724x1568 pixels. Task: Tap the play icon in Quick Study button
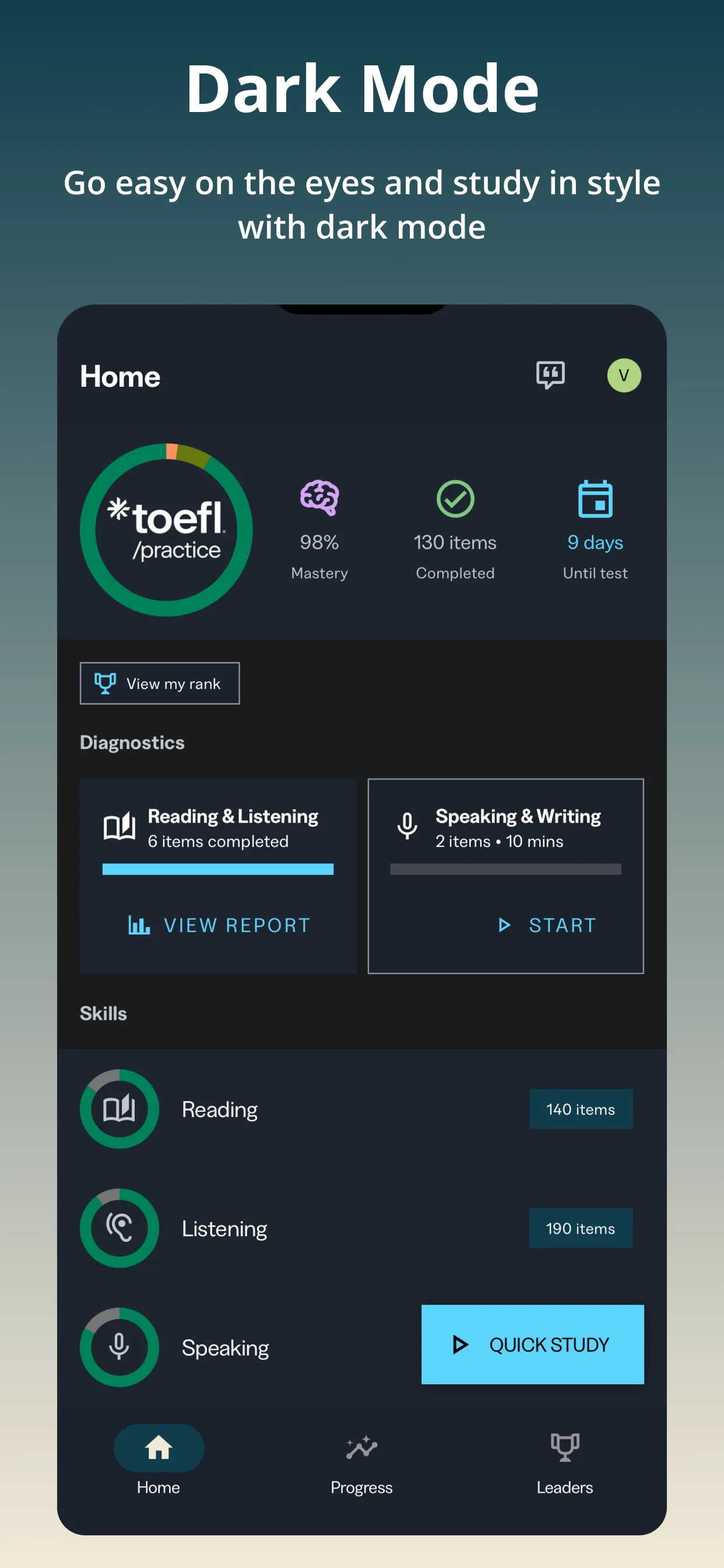(460, 1345)
